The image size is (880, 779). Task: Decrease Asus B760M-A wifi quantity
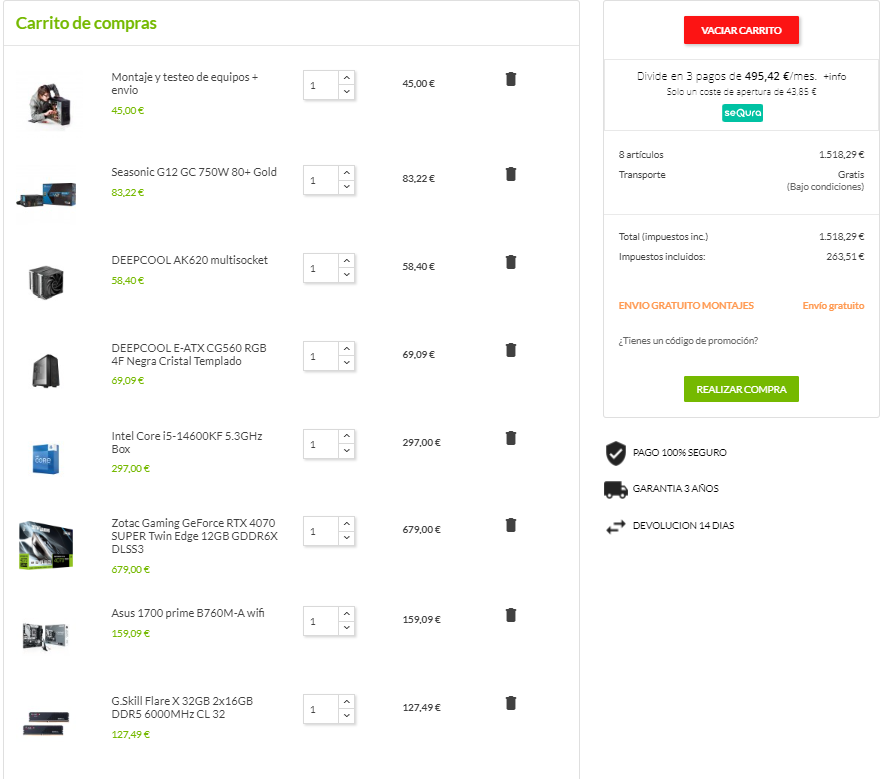click(347, 628)
